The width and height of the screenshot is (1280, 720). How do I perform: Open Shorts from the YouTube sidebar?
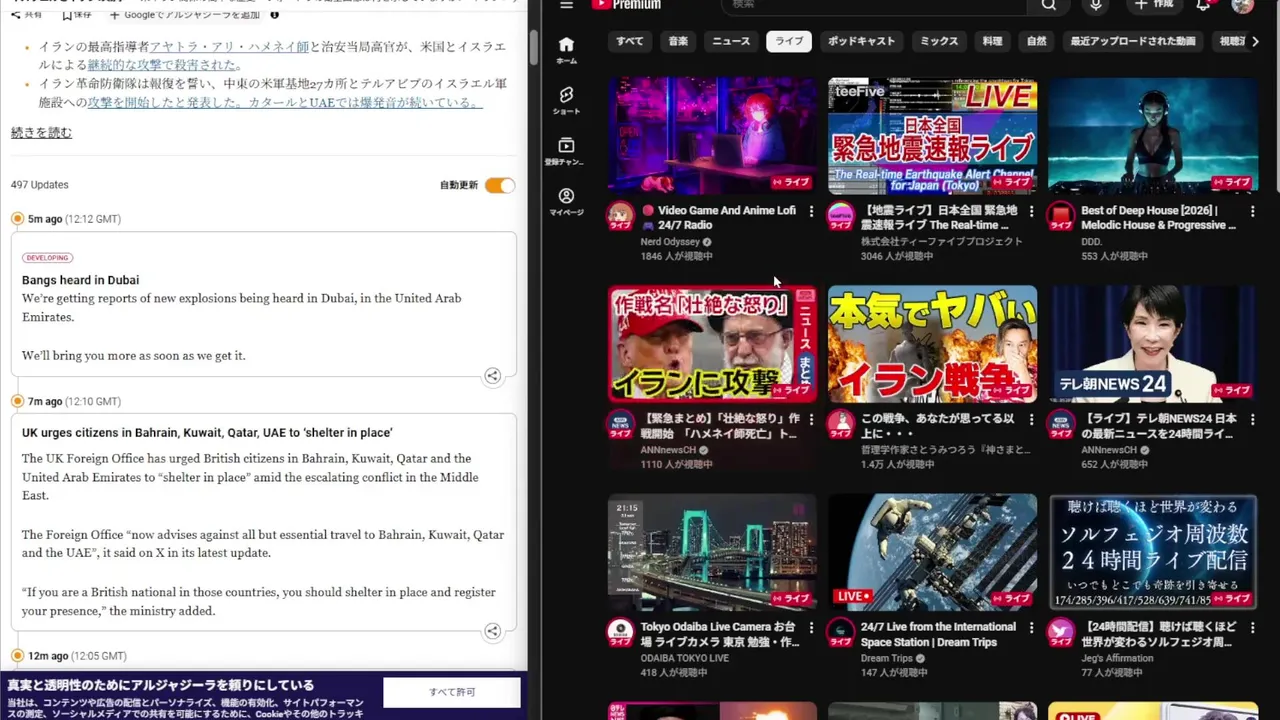coord(566,100)
